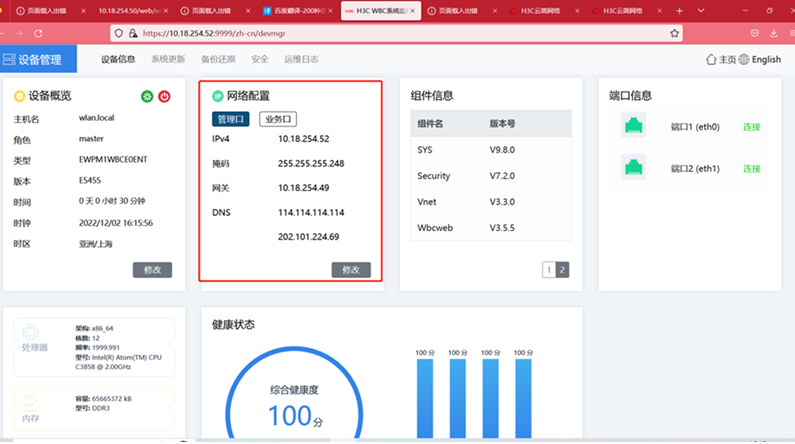Image resolution: width=795 pixels, height=444 pixels.
Task: Click the 内存 memory icon
Action: pos(30,403)
